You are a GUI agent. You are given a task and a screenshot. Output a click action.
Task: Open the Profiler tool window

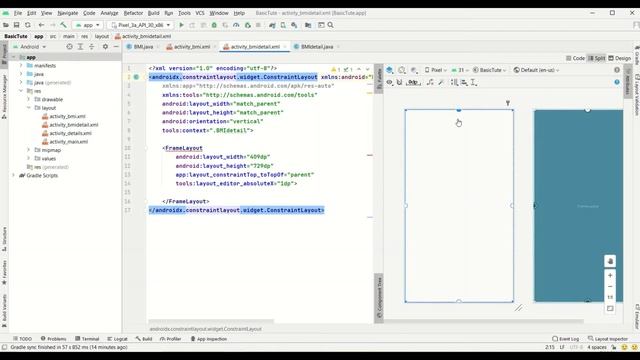pyautogui.click(x=170, y=339)
